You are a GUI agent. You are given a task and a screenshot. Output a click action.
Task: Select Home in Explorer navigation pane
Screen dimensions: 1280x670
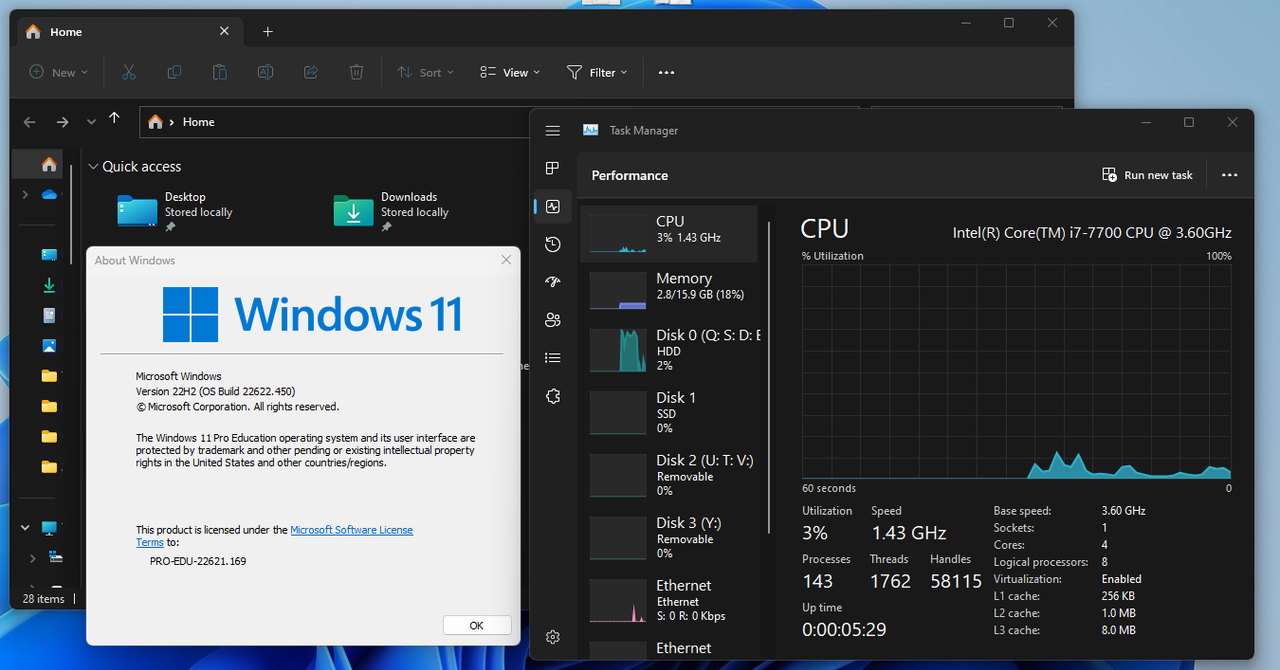pyautogui.click(x=49, y=164)
